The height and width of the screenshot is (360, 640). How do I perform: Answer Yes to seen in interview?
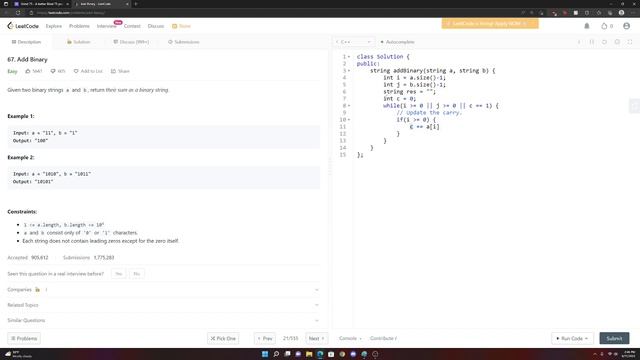pos(118,273)
